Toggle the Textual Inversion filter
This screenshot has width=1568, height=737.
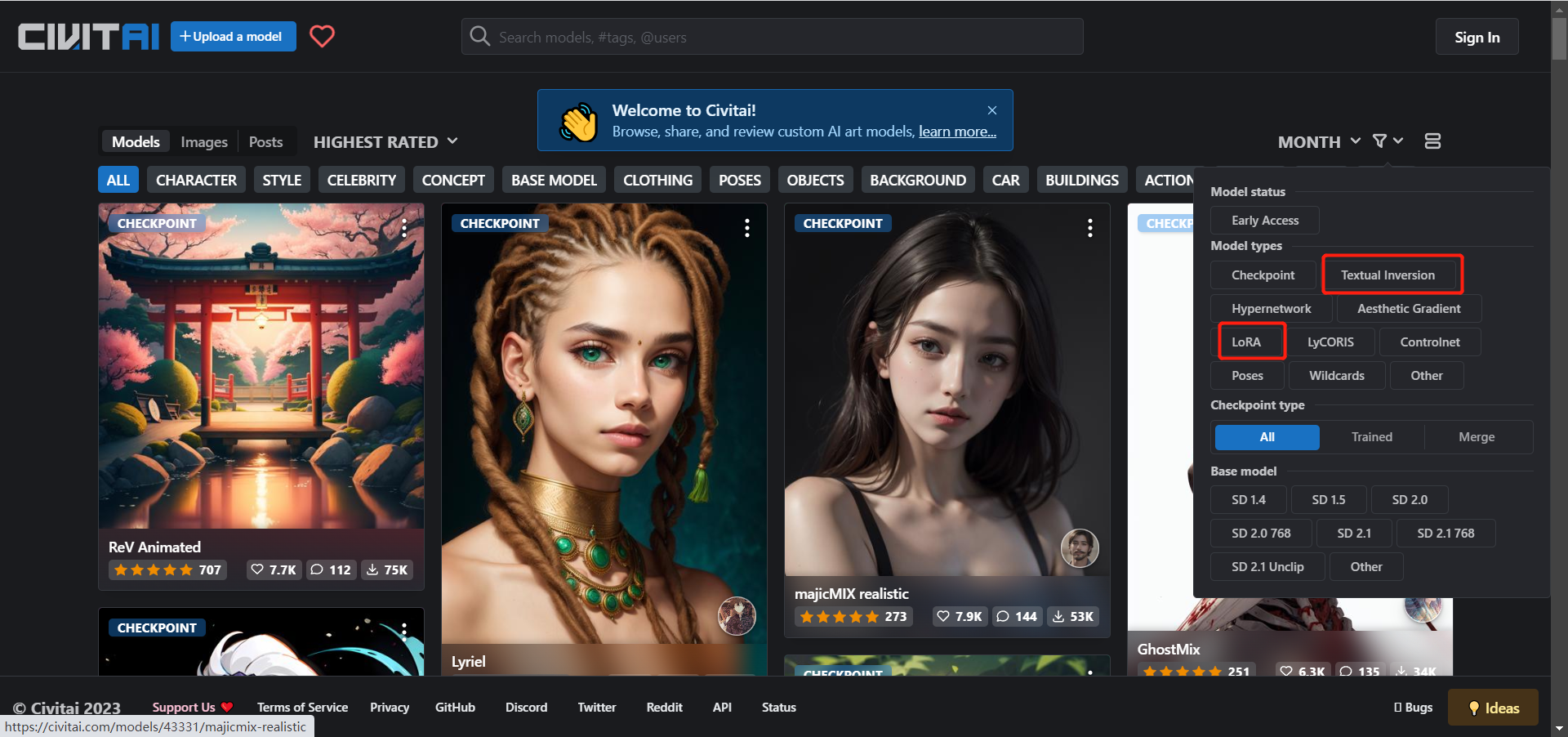[x=1387, y=275]
